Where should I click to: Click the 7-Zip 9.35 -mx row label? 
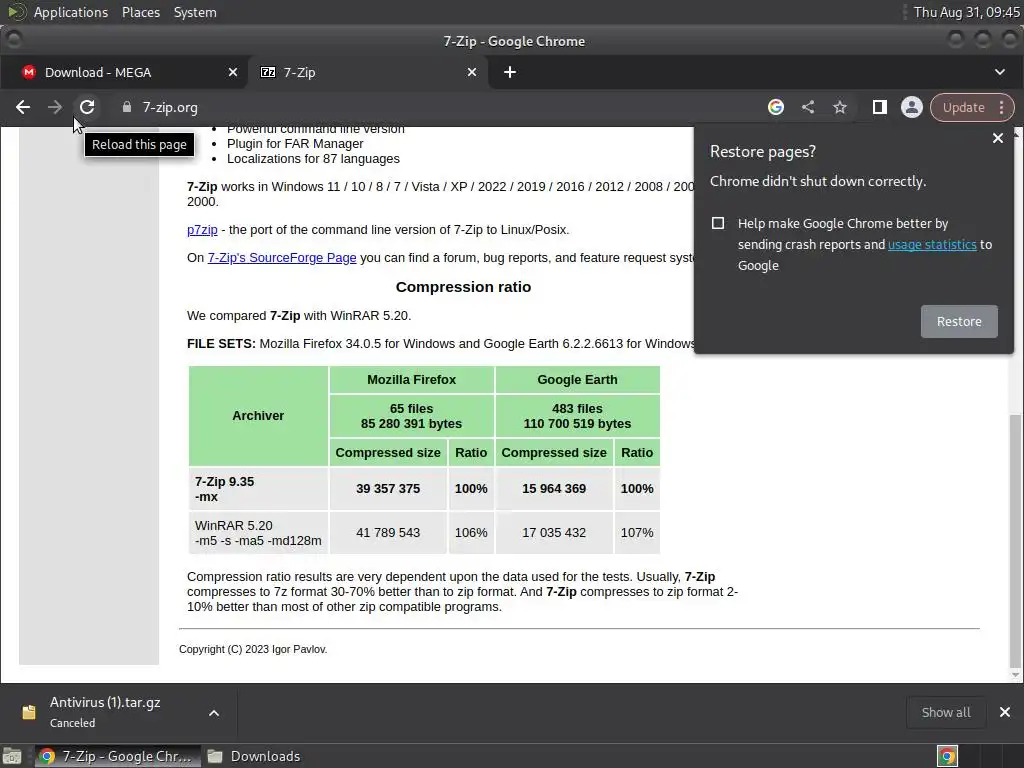tap(258, 488)
